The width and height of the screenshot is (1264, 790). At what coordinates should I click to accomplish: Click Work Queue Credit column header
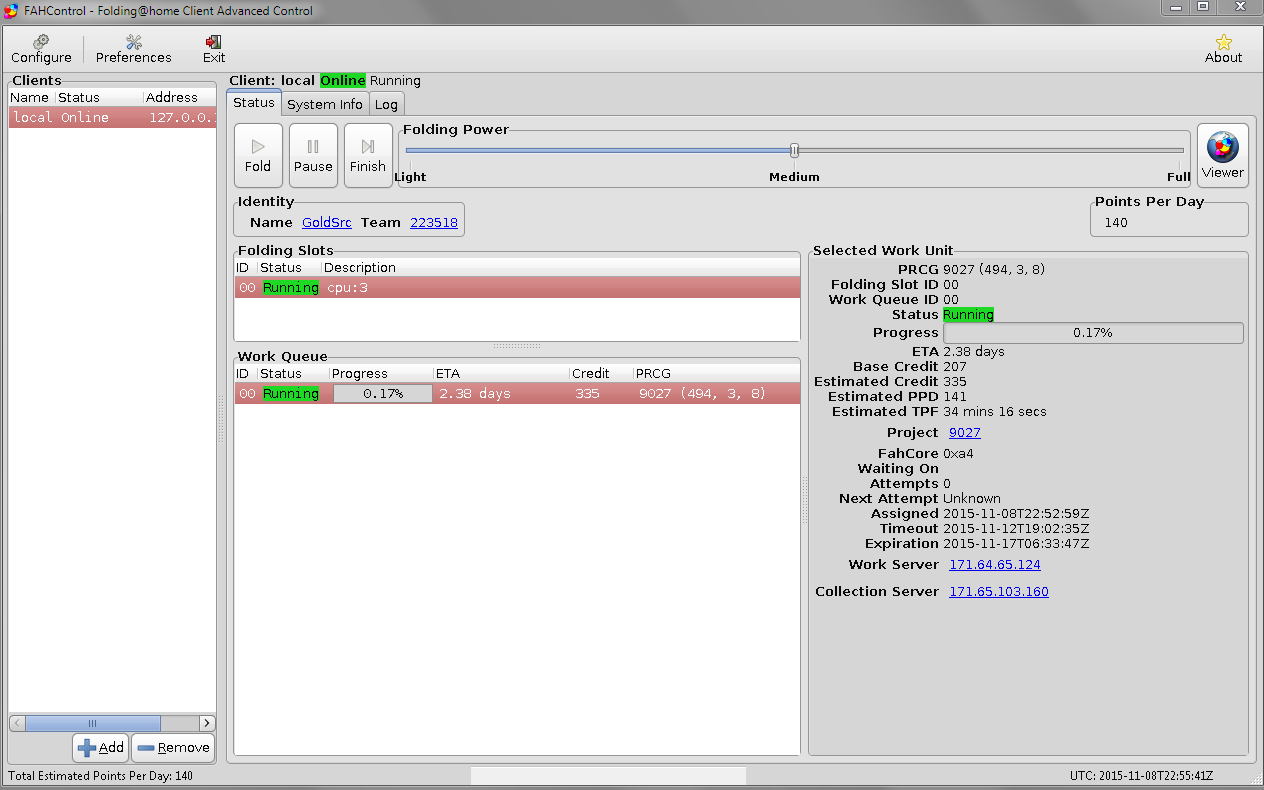pos(601,374)
